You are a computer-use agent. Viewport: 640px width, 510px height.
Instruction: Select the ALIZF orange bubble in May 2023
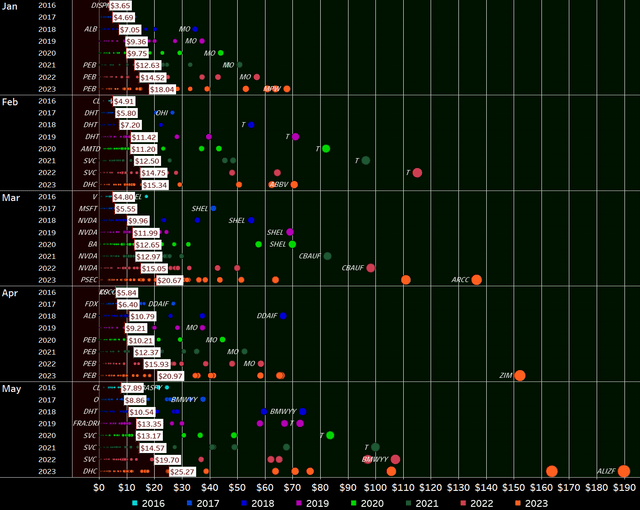coord(624,471)
